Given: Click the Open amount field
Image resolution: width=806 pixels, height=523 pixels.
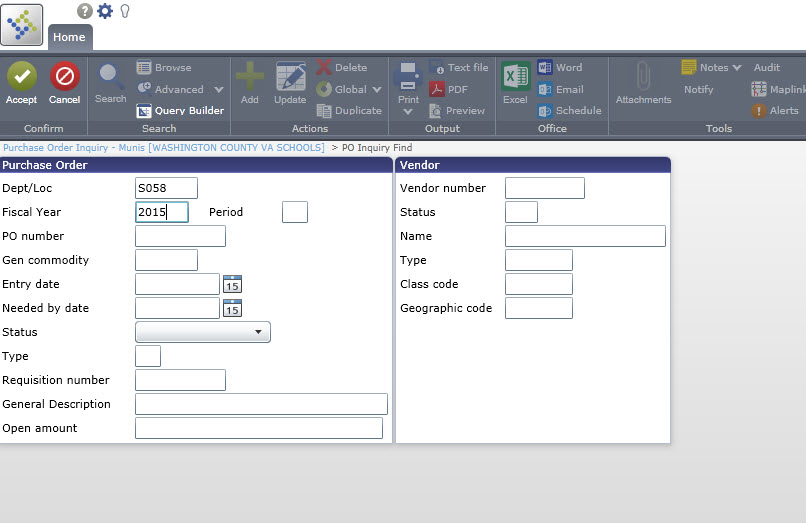Looking at the screenshot, I should click(x=259, y=428).
